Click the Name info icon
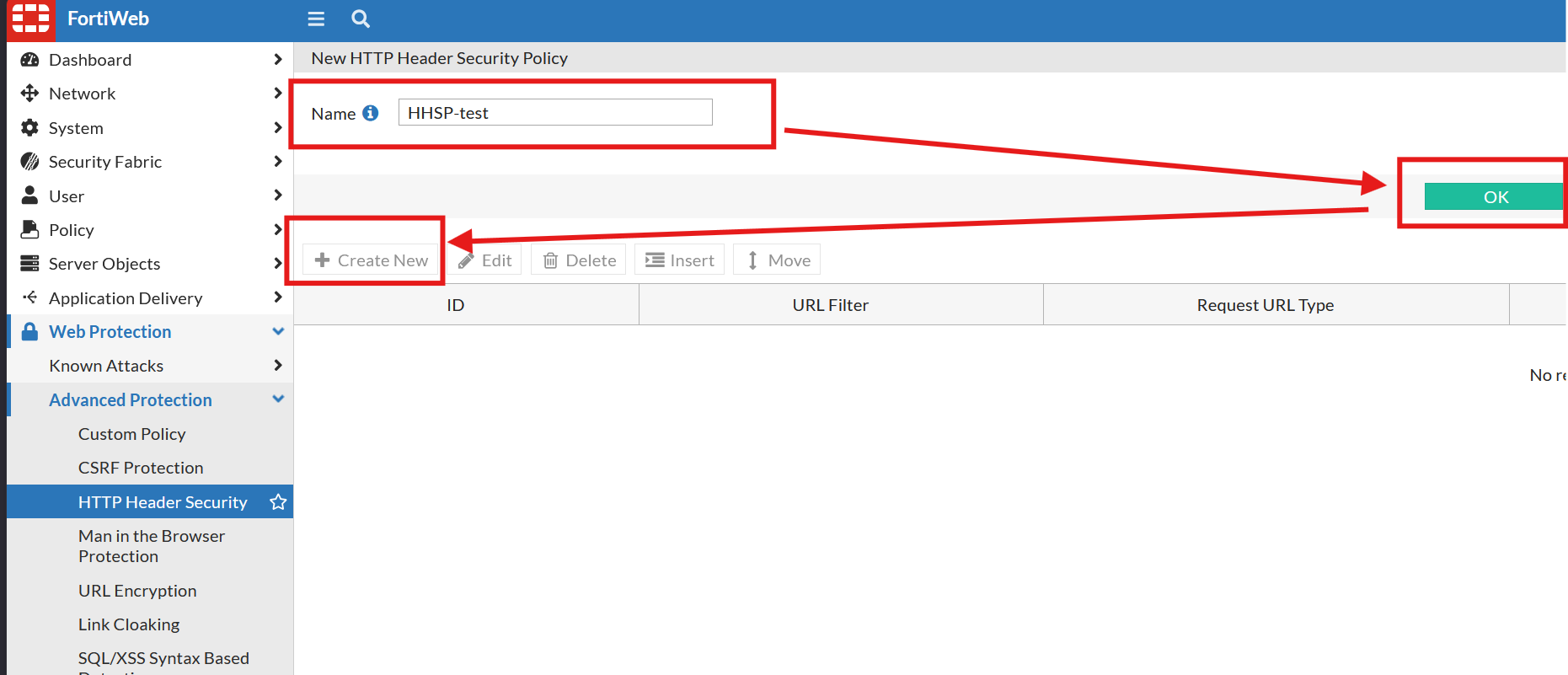1568x675 pixels. point(370,113)
